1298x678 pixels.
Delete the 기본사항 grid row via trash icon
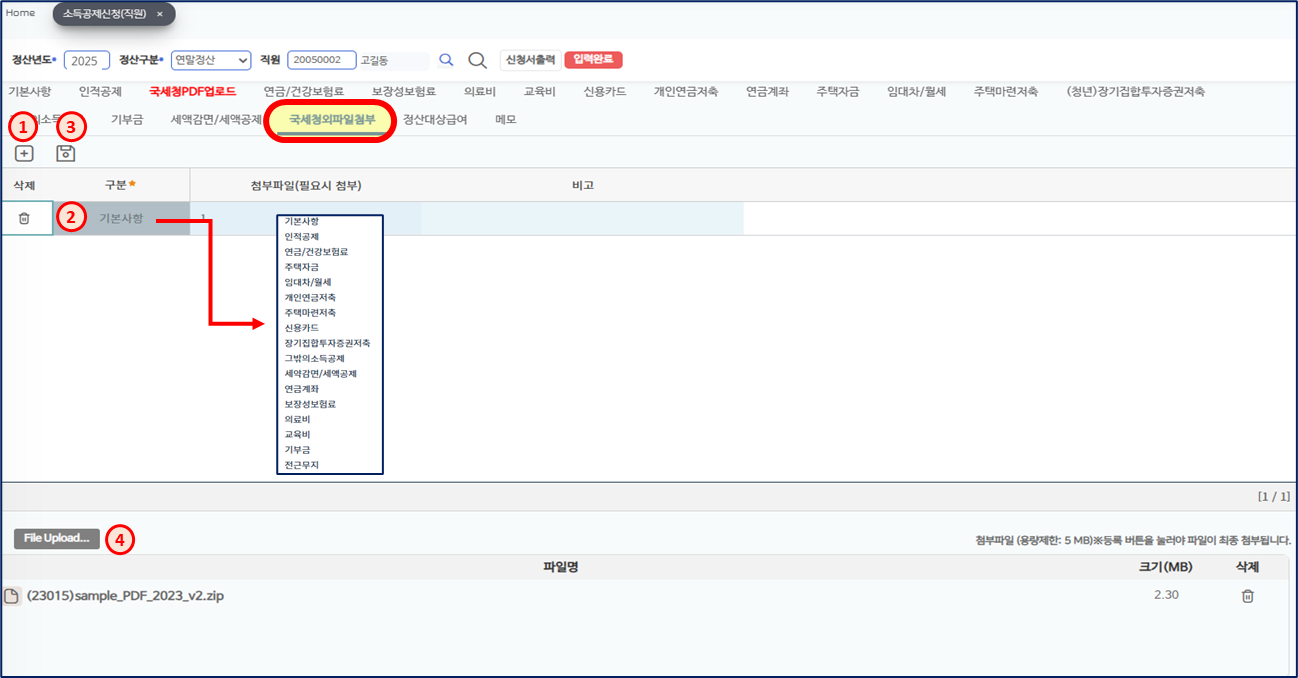tap(24, 218)
